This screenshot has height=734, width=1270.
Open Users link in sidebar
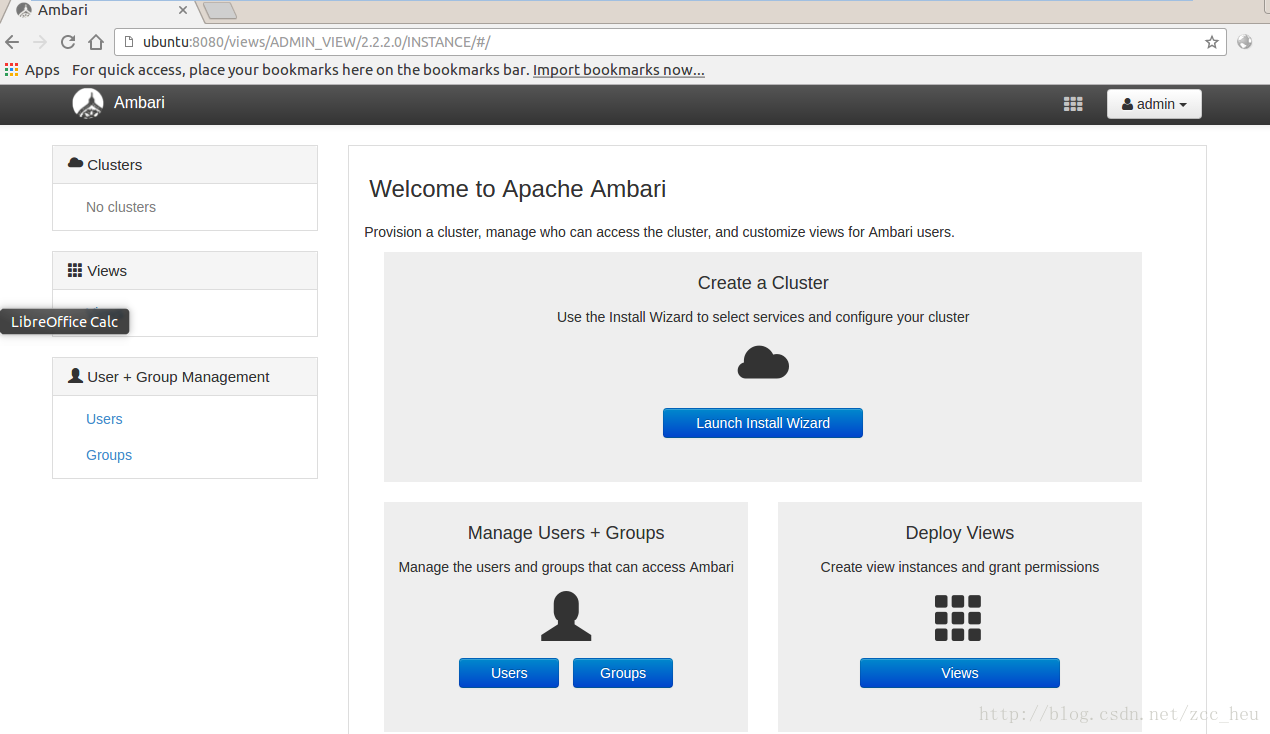[104, 419]
